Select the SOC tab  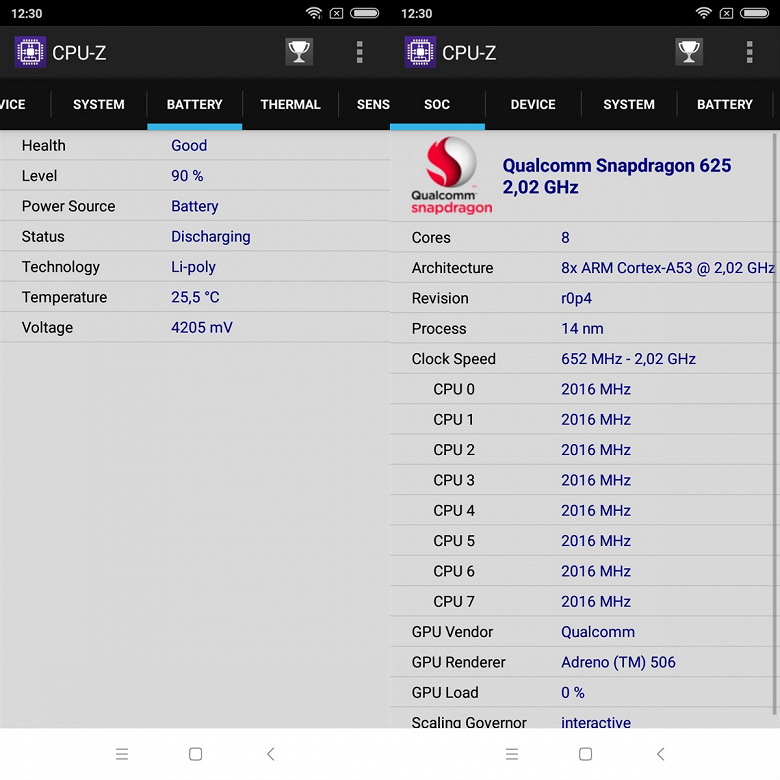pyautogui.click(x=437, y=104)
